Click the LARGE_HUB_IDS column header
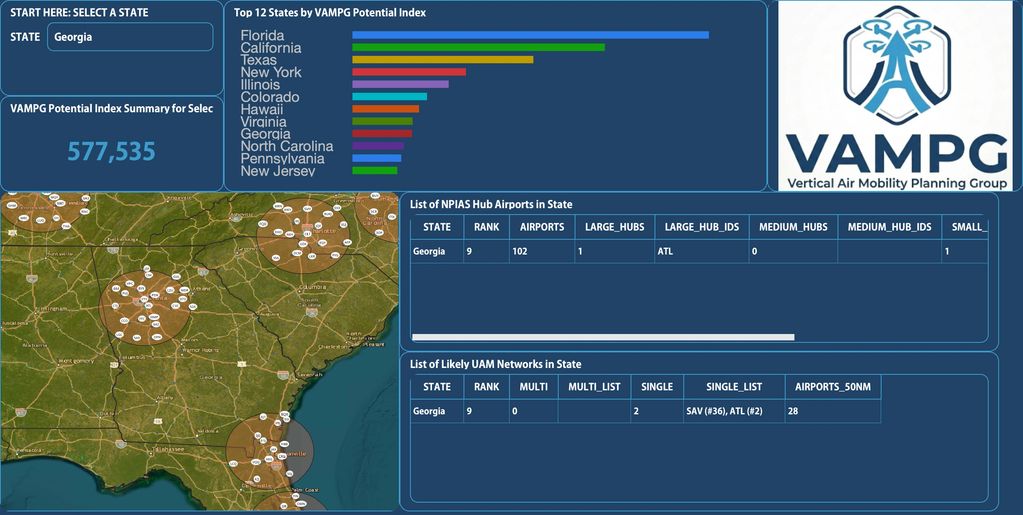1023x515 pixels. 702,227
